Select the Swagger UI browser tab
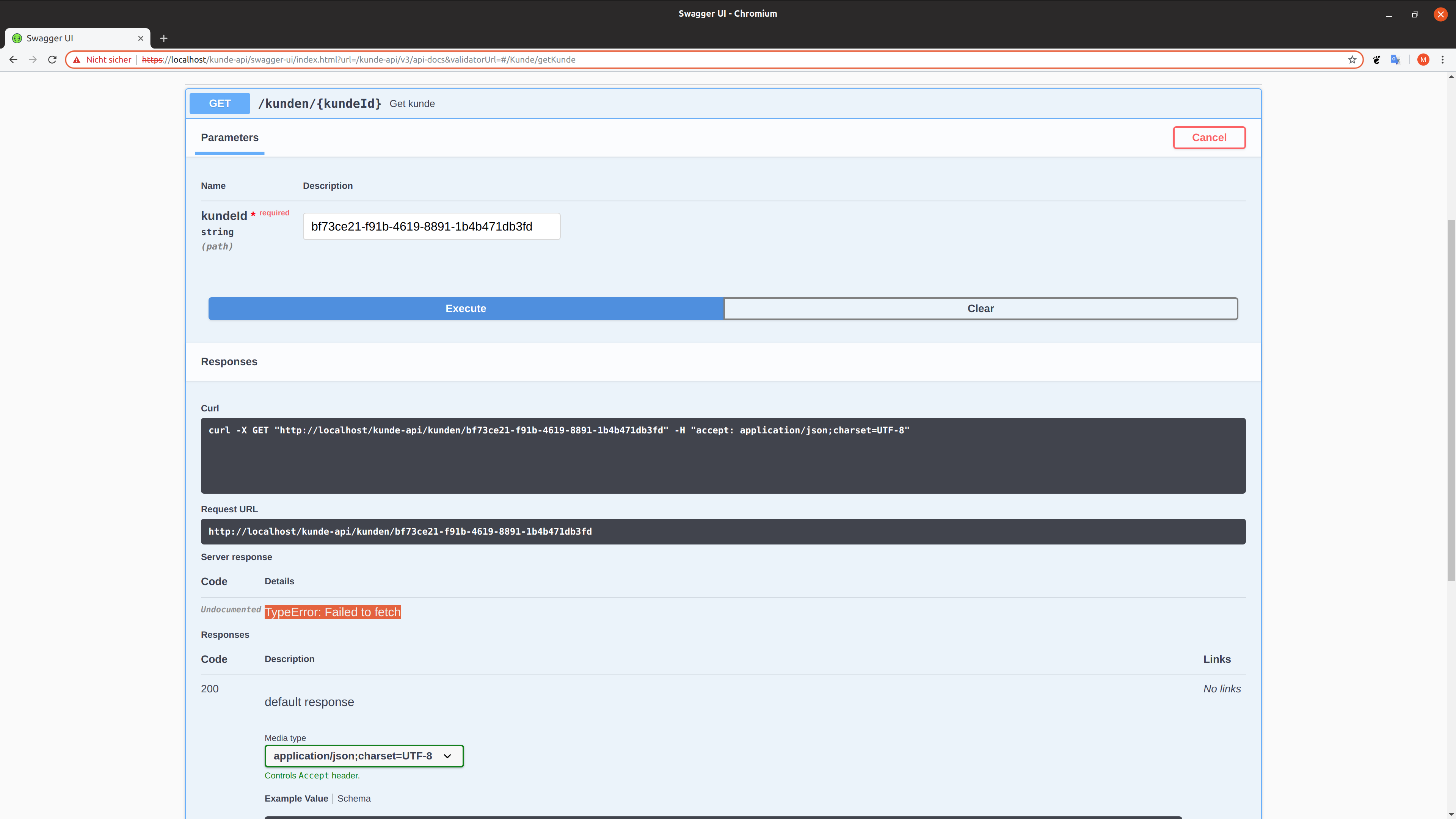The height and width of the screenshot is (819, 1456). coord(78,38)
